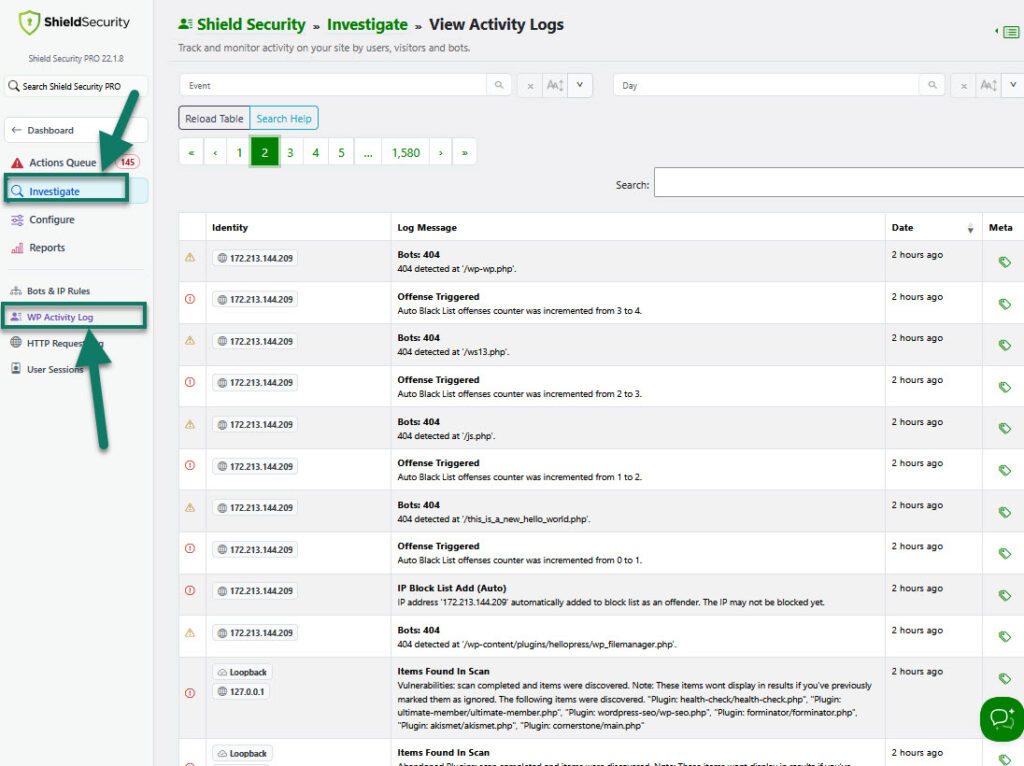Toggle case sensitivity on the Event filter
The image size is (1024, 766).
point(554,86)
